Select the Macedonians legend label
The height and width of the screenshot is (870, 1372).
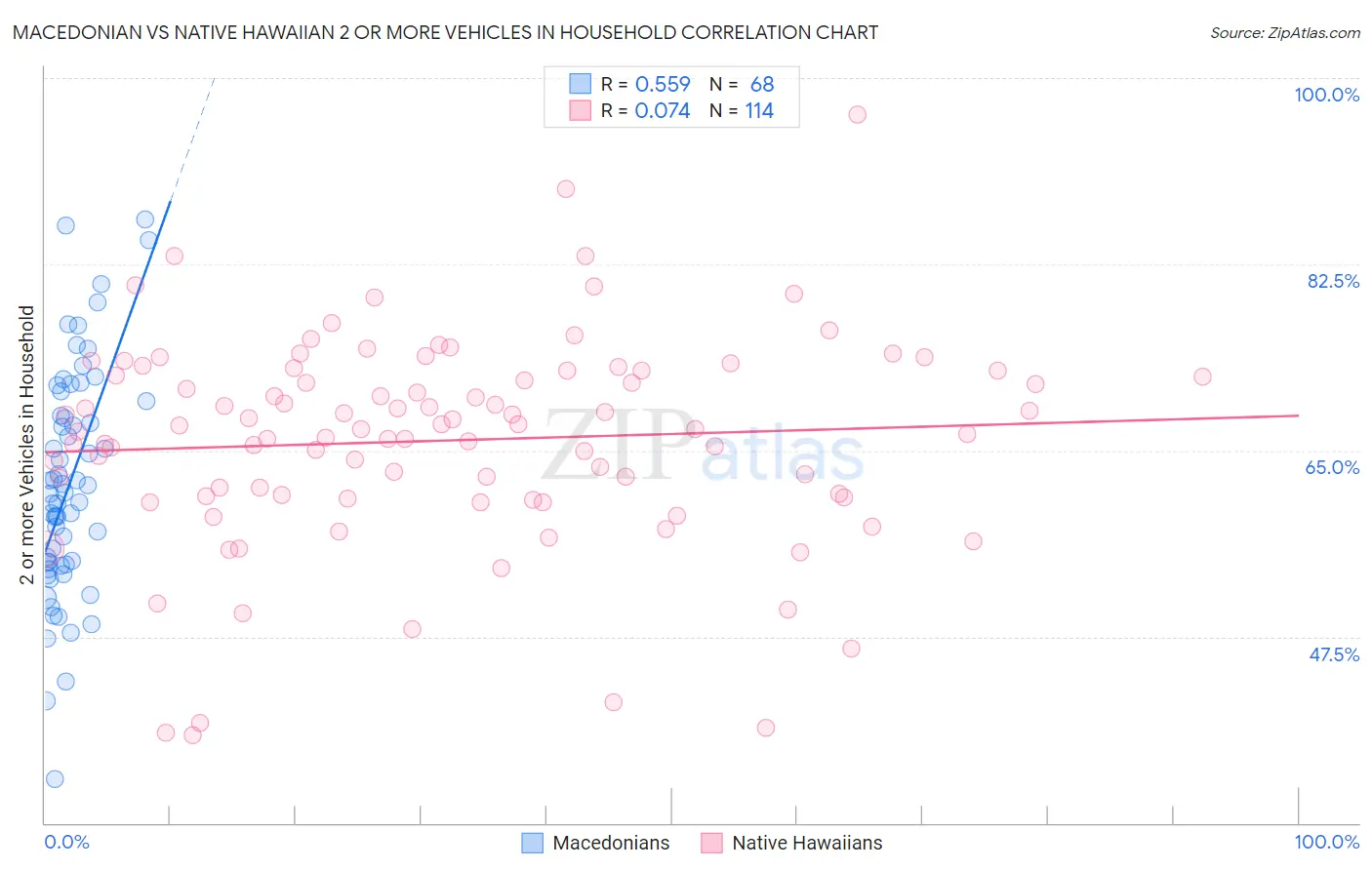(x=611, y=843)
